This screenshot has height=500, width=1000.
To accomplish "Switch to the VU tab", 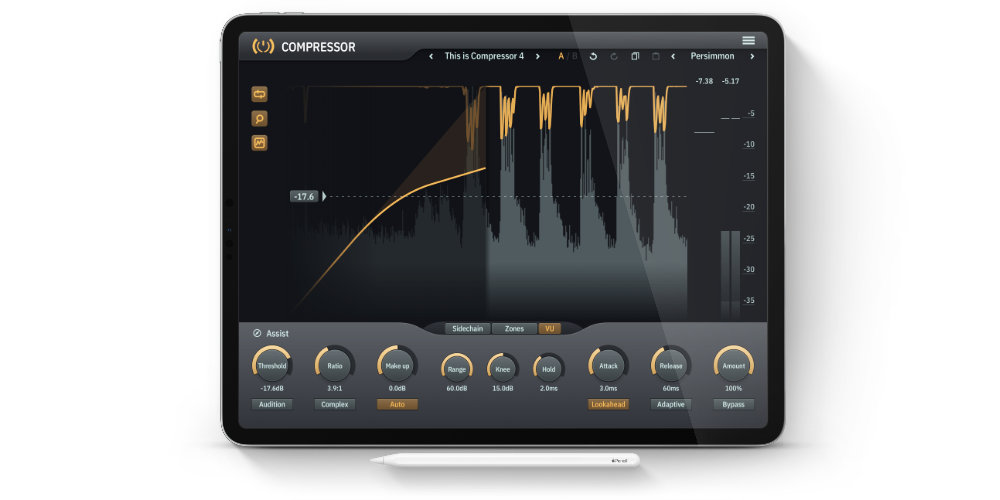I will (549, 329).
